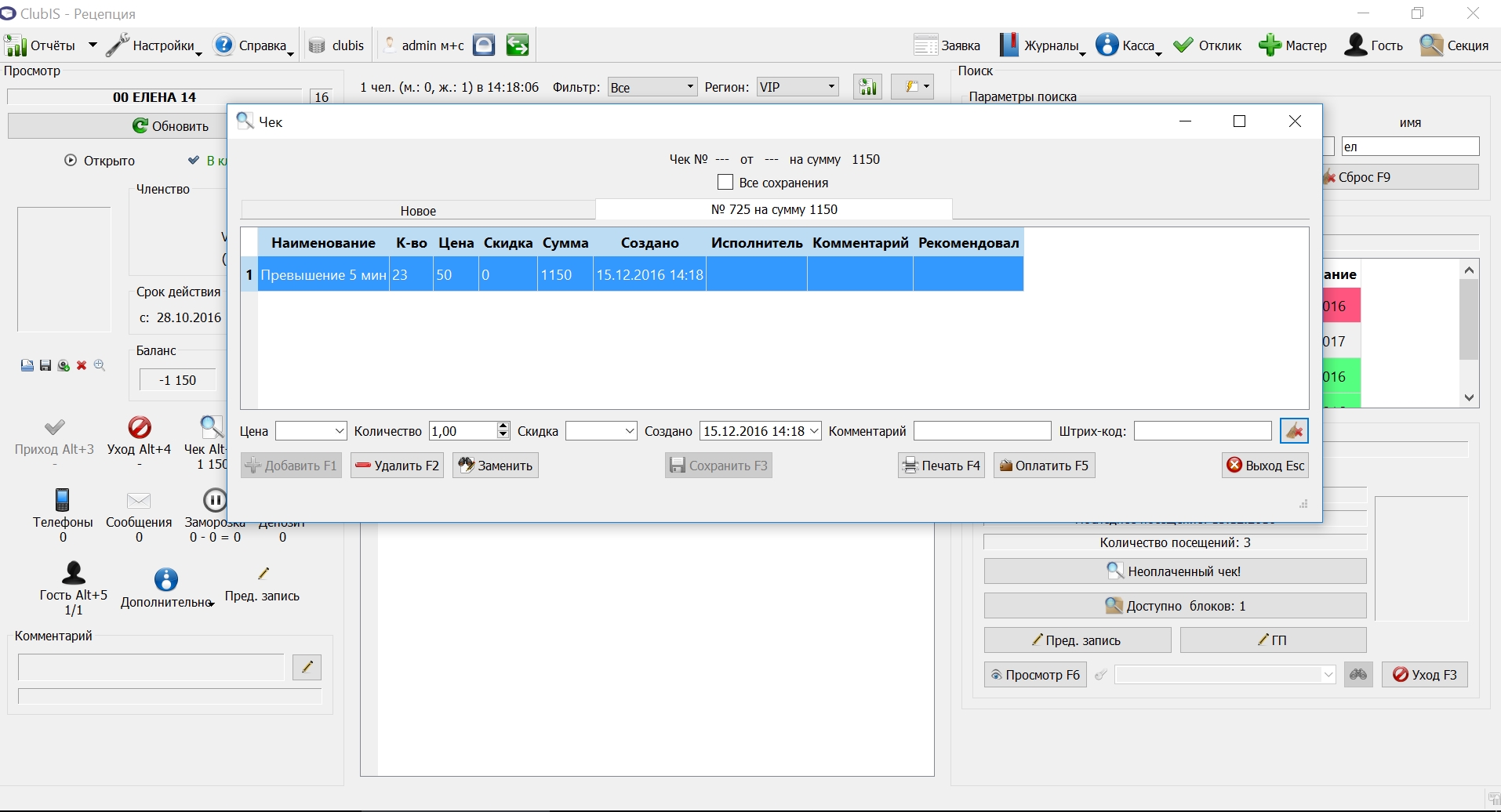The width and height of the screenshot is (1501, 812).
Task: Toggle the Открыто status indicator
Action: click(100, 161)
